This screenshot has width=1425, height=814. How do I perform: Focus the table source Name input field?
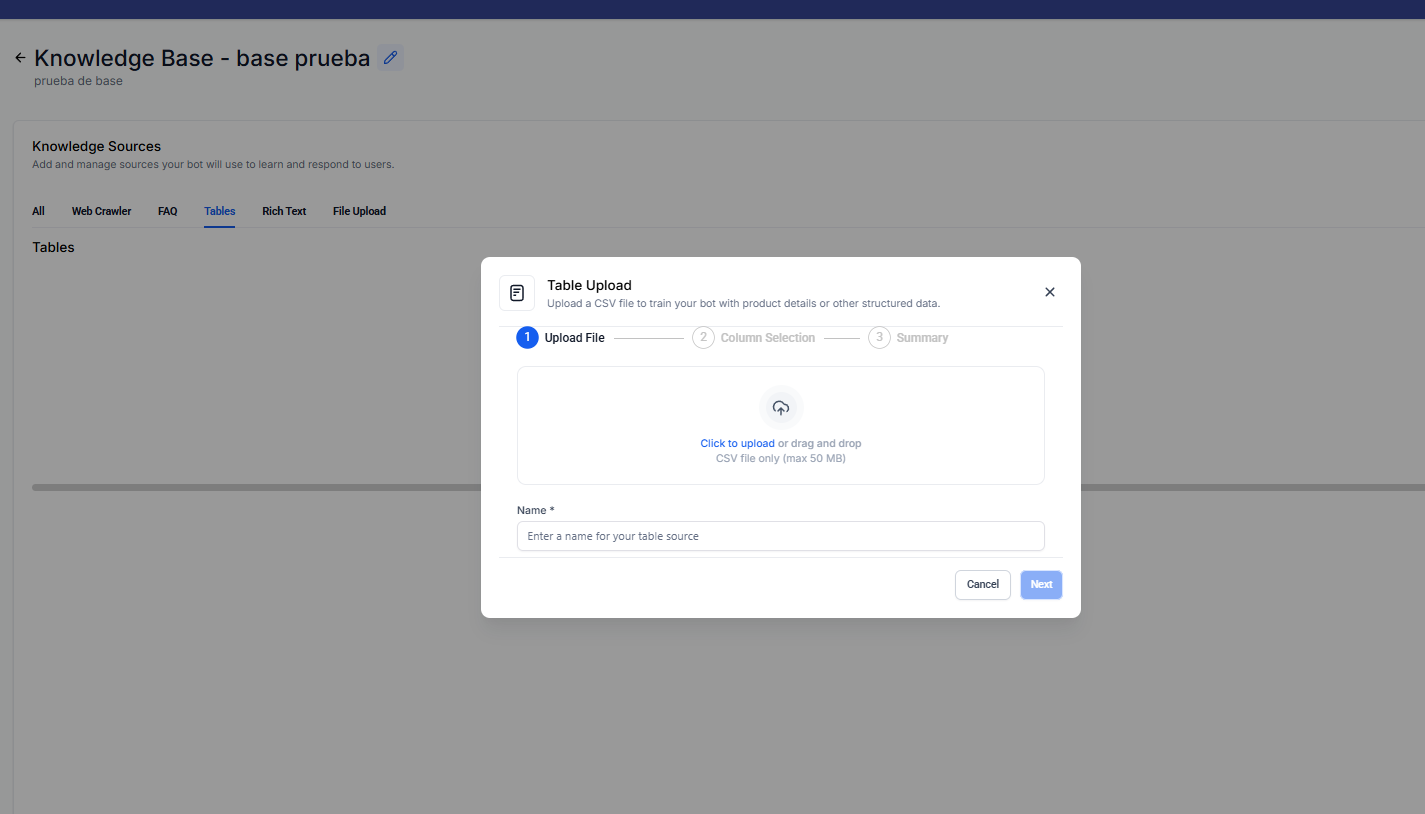coord(780,536)
